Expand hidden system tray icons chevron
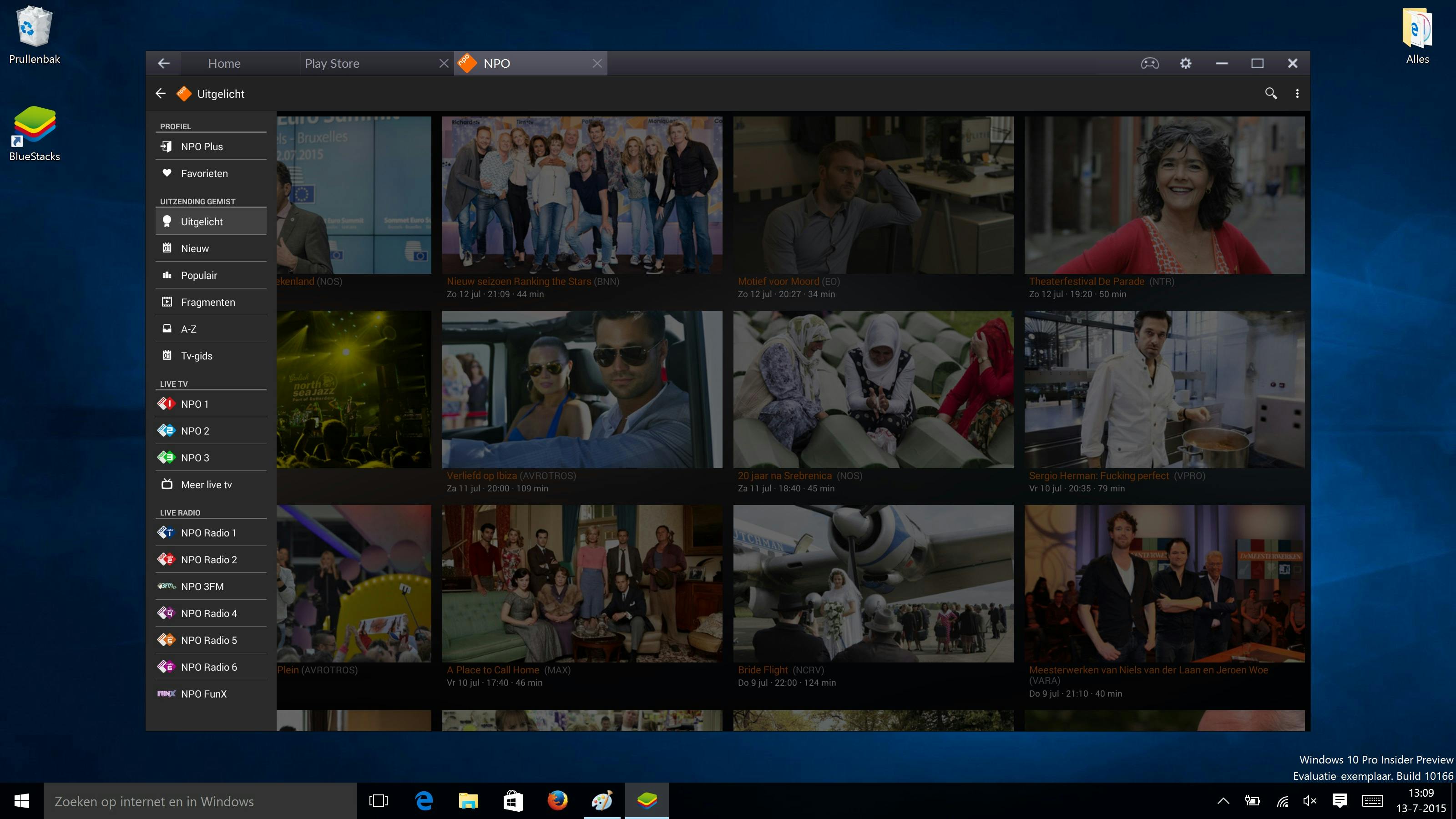The image size is (1456, 819). (1223, 801)
